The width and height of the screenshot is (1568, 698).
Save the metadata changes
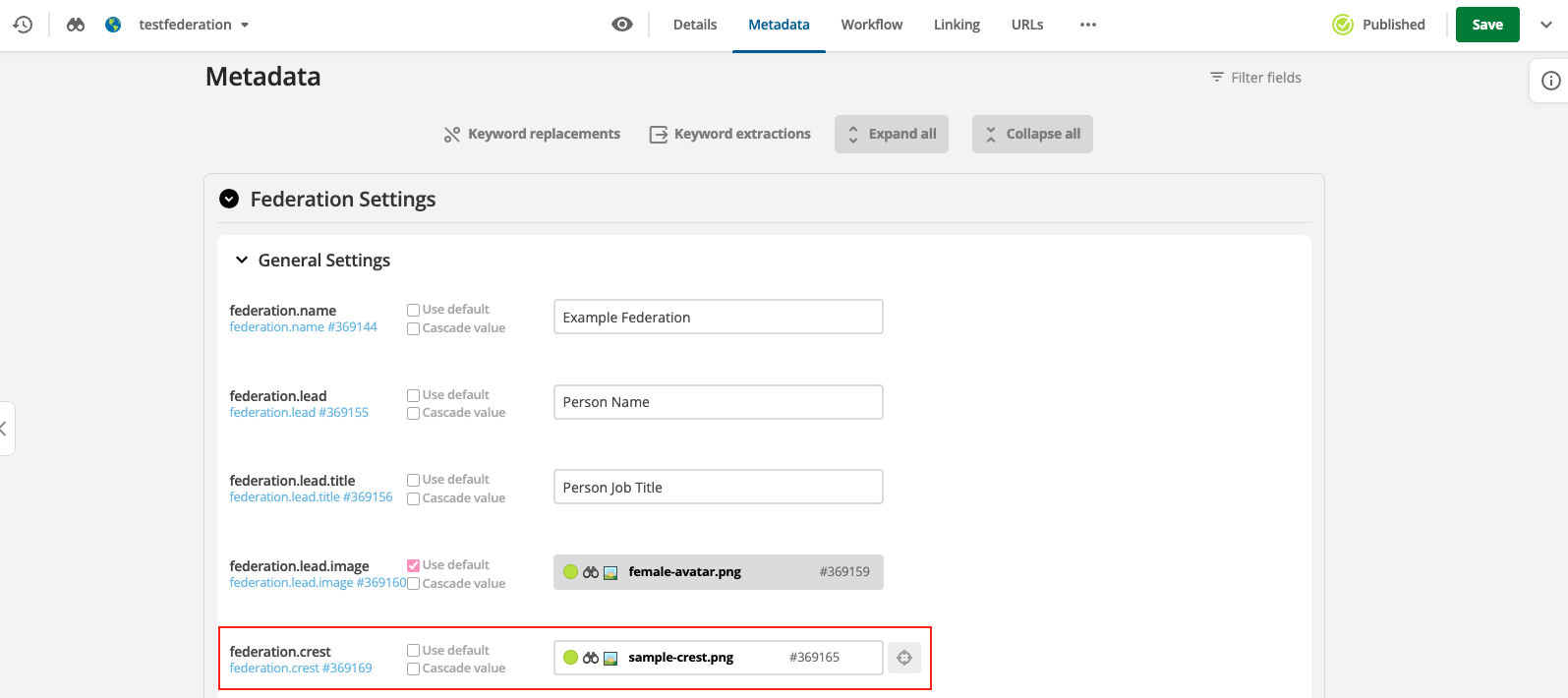pyautogui.click(x=1487, y=25)
